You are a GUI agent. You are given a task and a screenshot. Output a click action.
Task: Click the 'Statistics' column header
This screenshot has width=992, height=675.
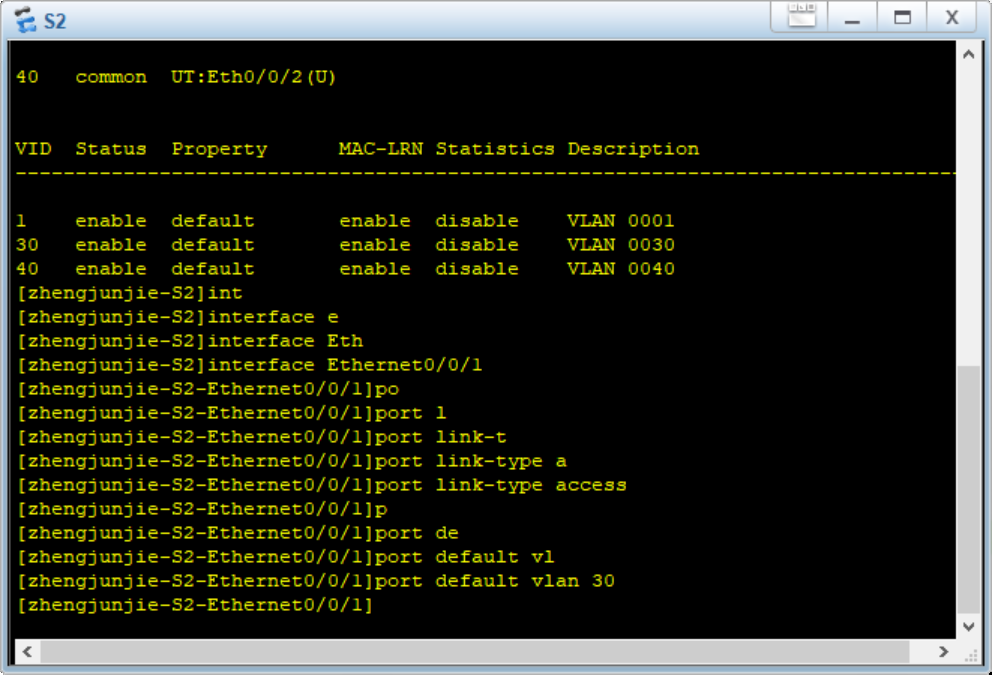click(x=495, y=149)
